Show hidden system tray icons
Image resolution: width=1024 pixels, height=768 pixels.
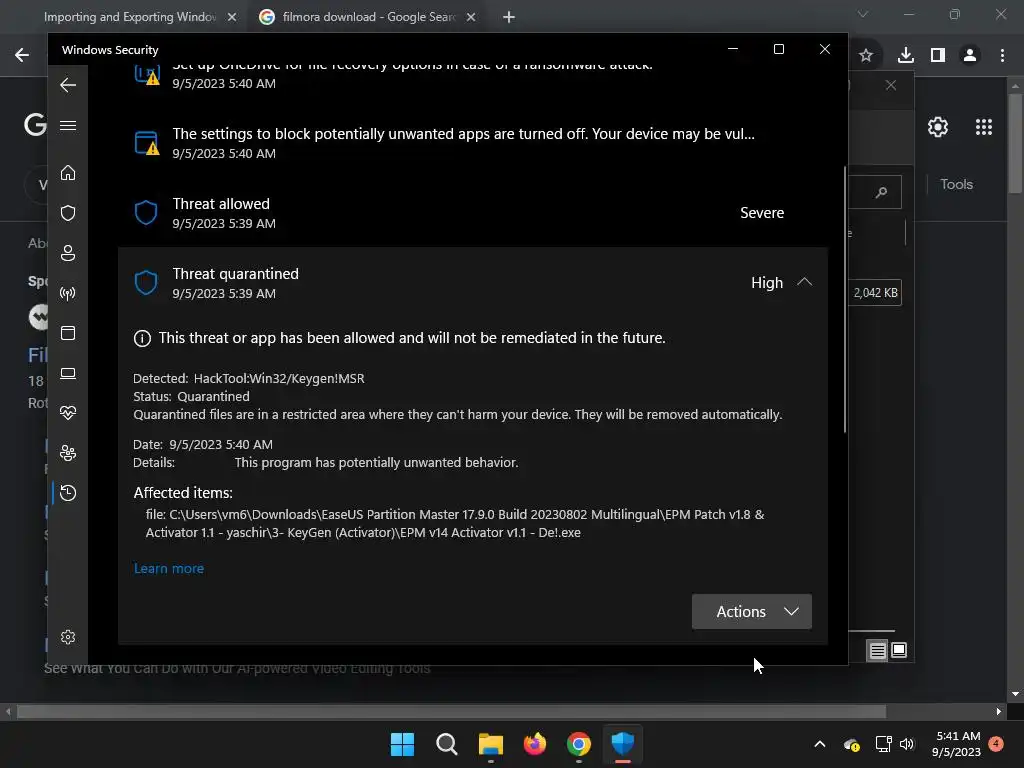point(820,744)
